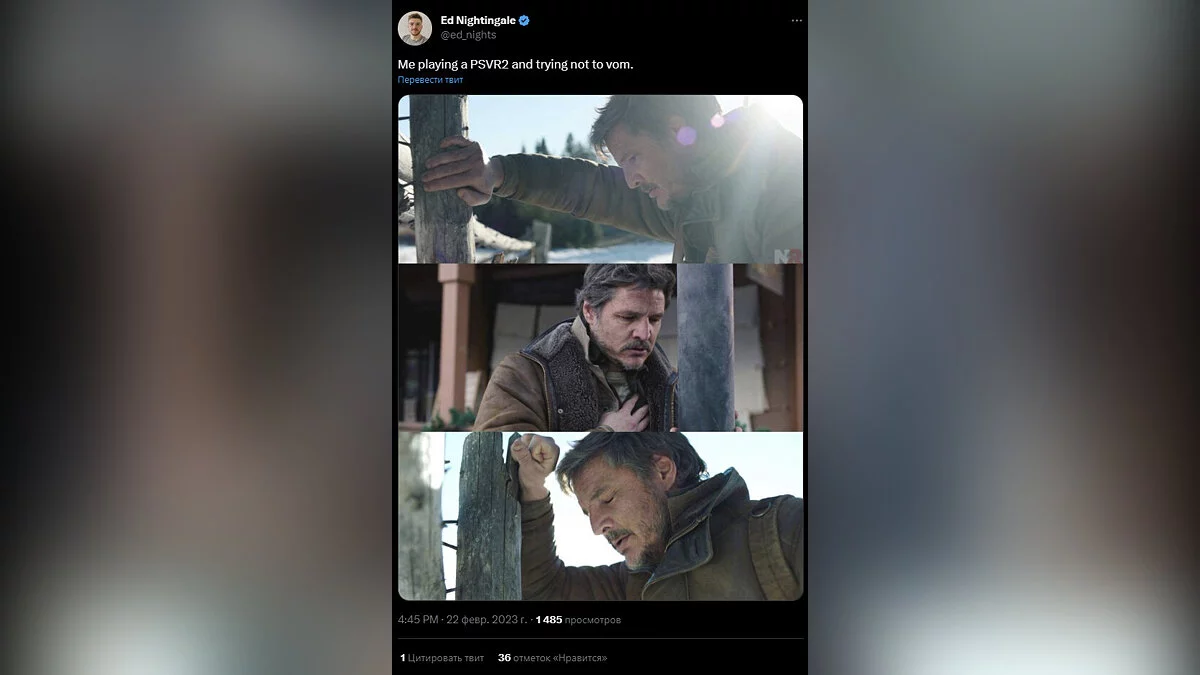The width and height of the screenshot is (1200, 675).
Task: Open the three-dot more options menu
Action: coord(796,21)
